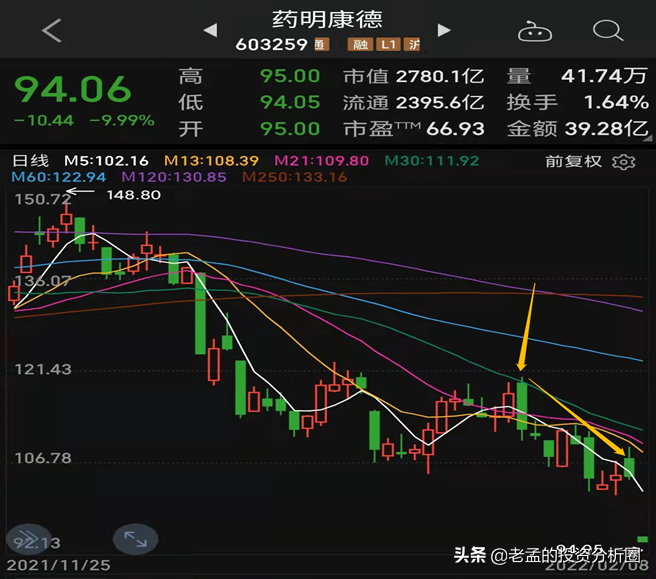Viewport: 656px width, 579px height.
Task: Tap the start date 2021/11/25
Action: [x=59, y=565]
